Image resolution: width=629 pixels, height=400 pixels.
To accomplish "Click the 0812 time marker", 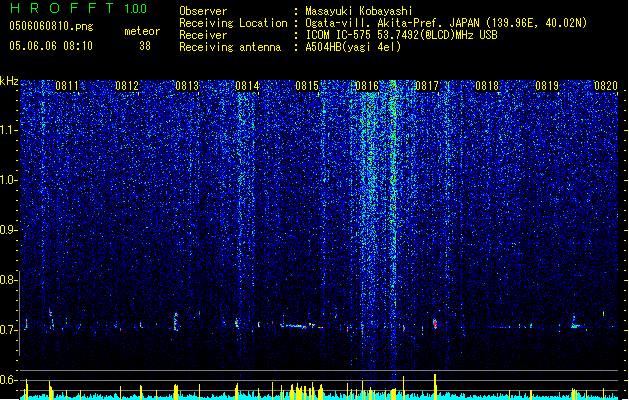I will click(x=127, y=86).
